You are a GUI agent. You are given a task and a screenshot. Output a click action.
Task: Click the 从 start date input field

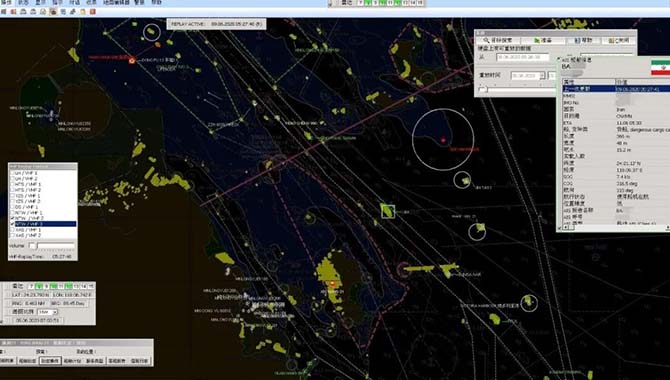tap(523, 57)
